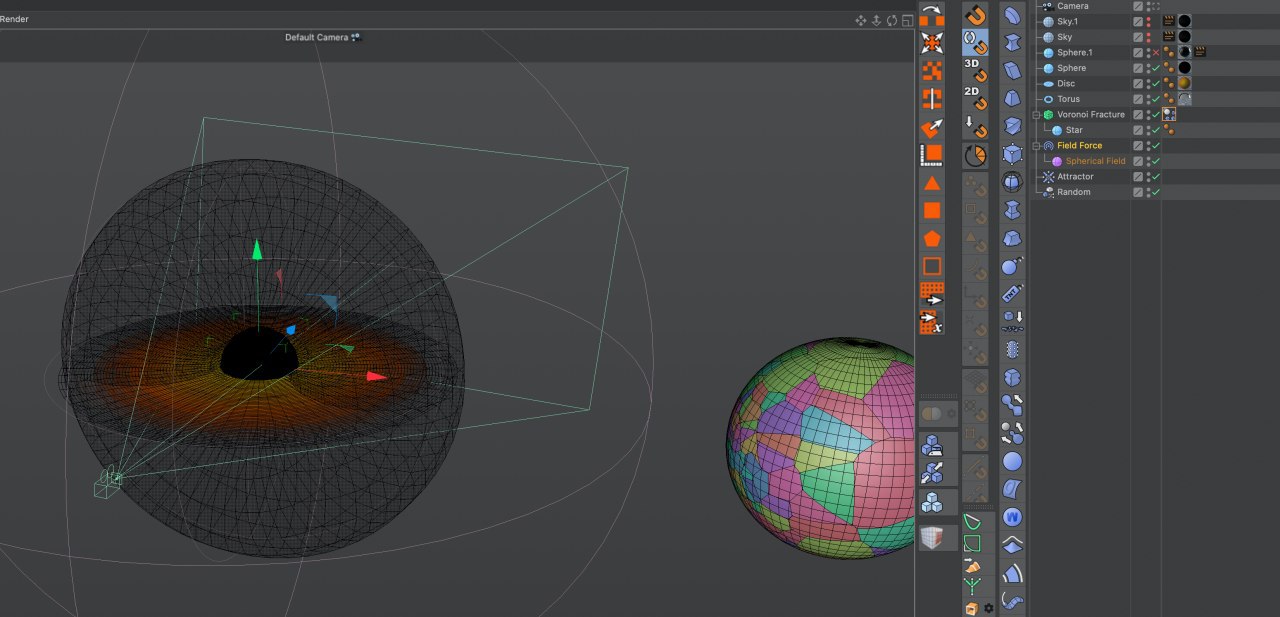1280x617 pixels.
Task: Click the Default Camera viewport label
Action: (x=317, y=37)
